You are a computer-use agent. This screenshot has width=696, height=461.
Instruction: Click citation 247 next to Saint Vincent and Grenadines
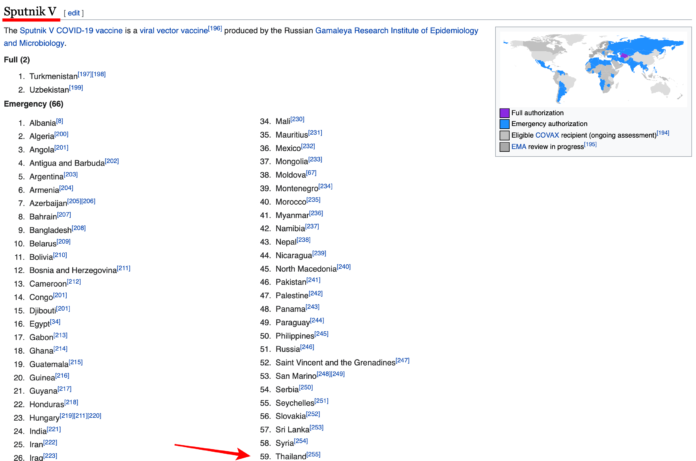[403, 360]
